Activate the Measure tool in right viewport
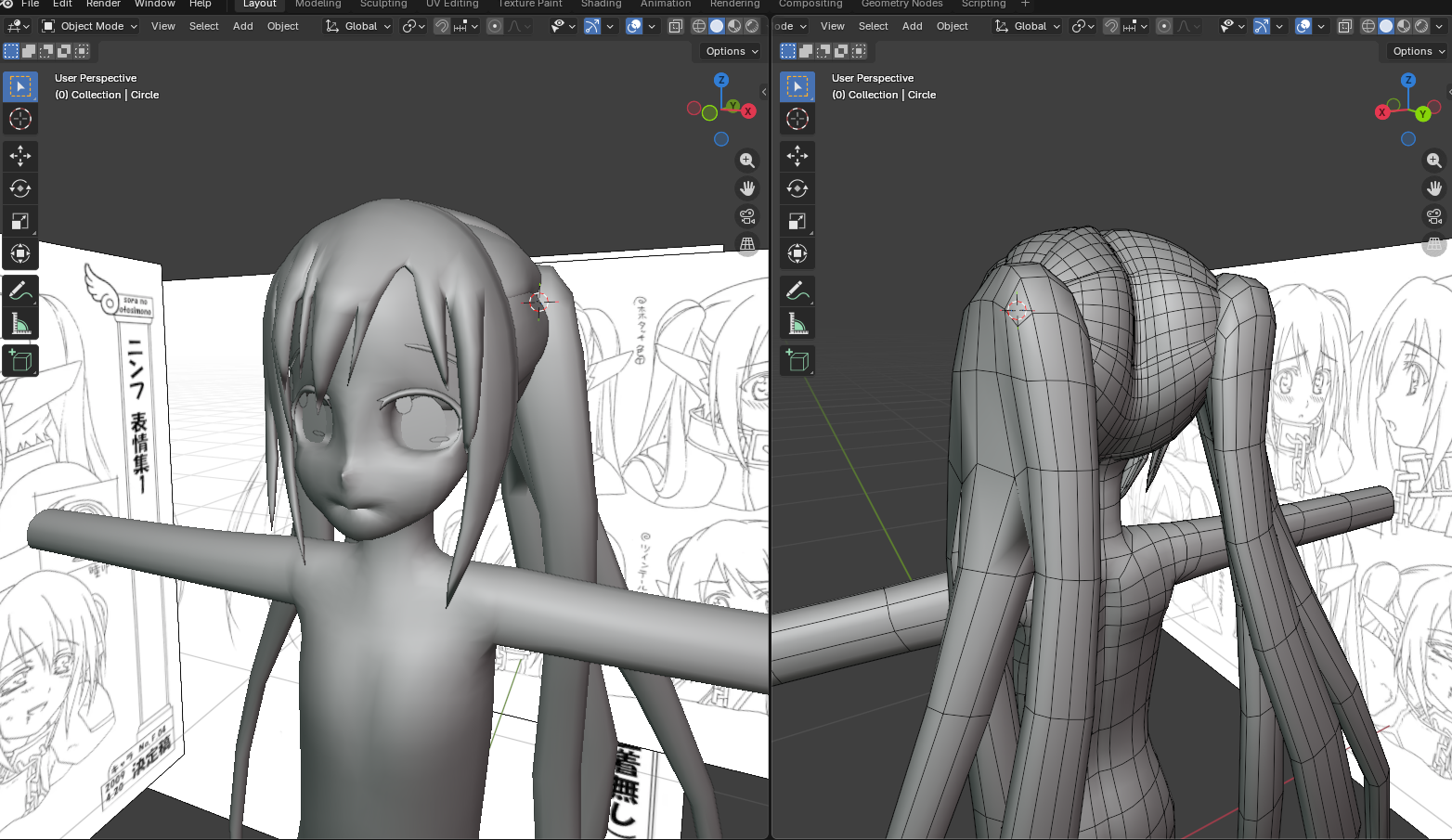1452x840 pixels. [x=797, y=324]
